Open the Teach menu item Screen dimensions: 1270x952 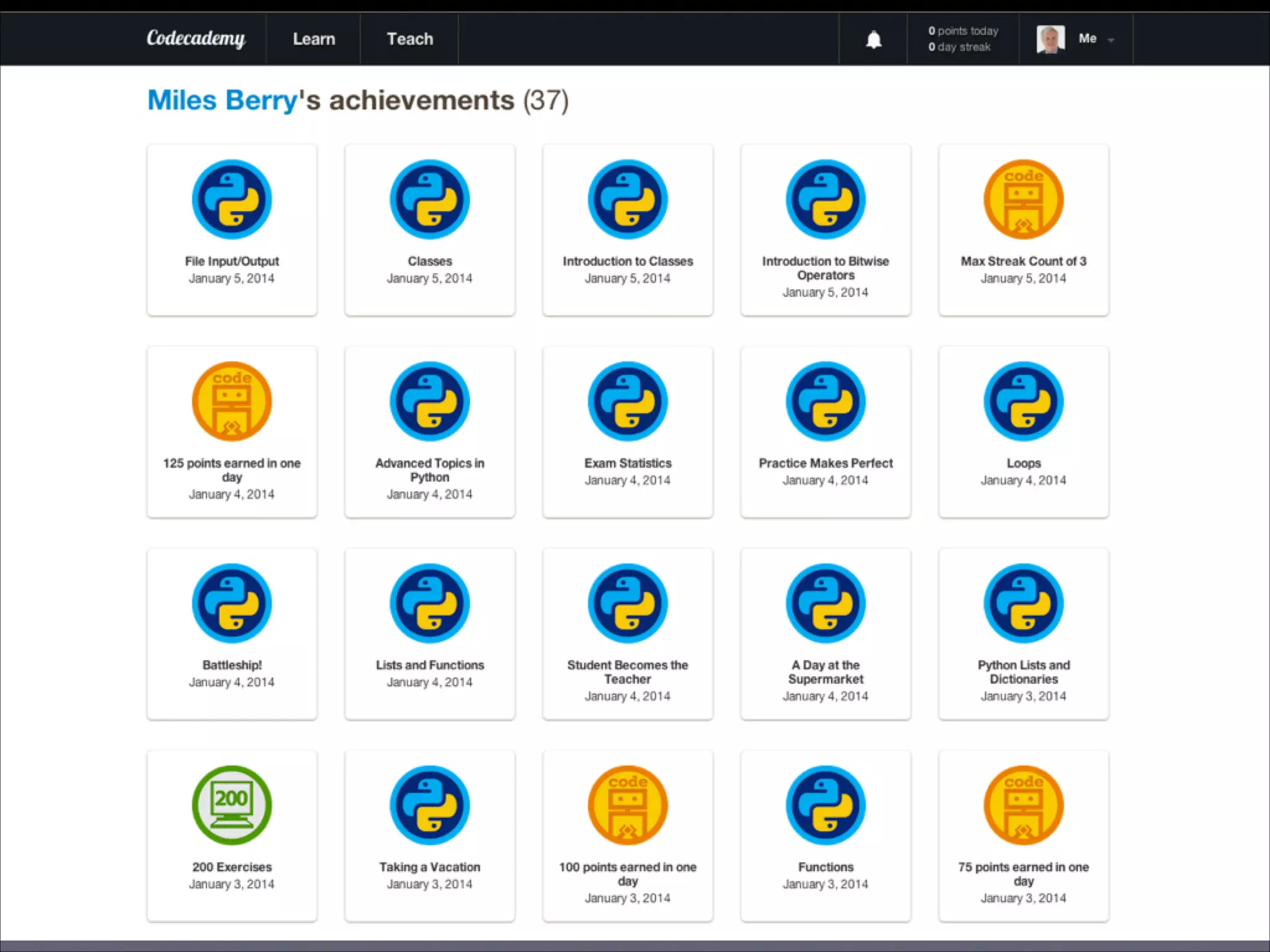click(410, 39)
